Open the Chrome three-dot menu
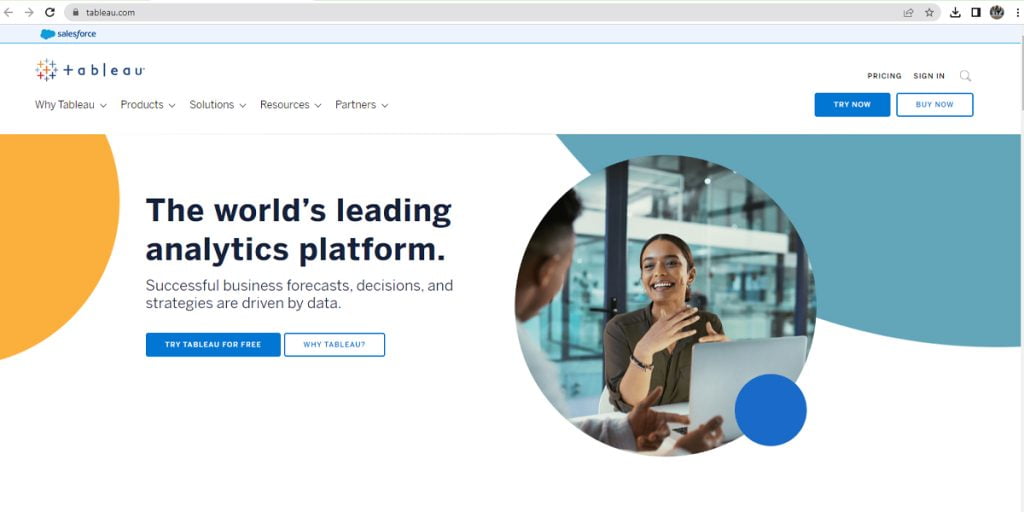 pyautogui.click(x=1017, y=12)
